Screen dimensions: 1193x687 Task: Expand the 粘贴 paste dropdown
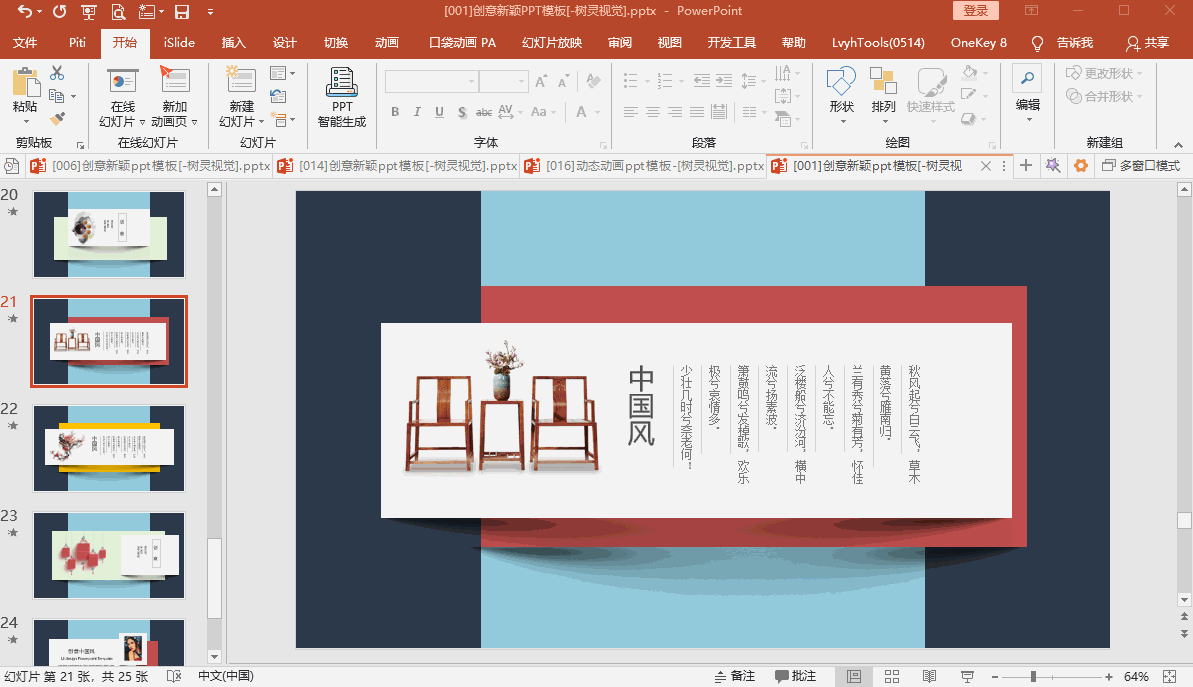pyautogui.click(x=25, y=122)
